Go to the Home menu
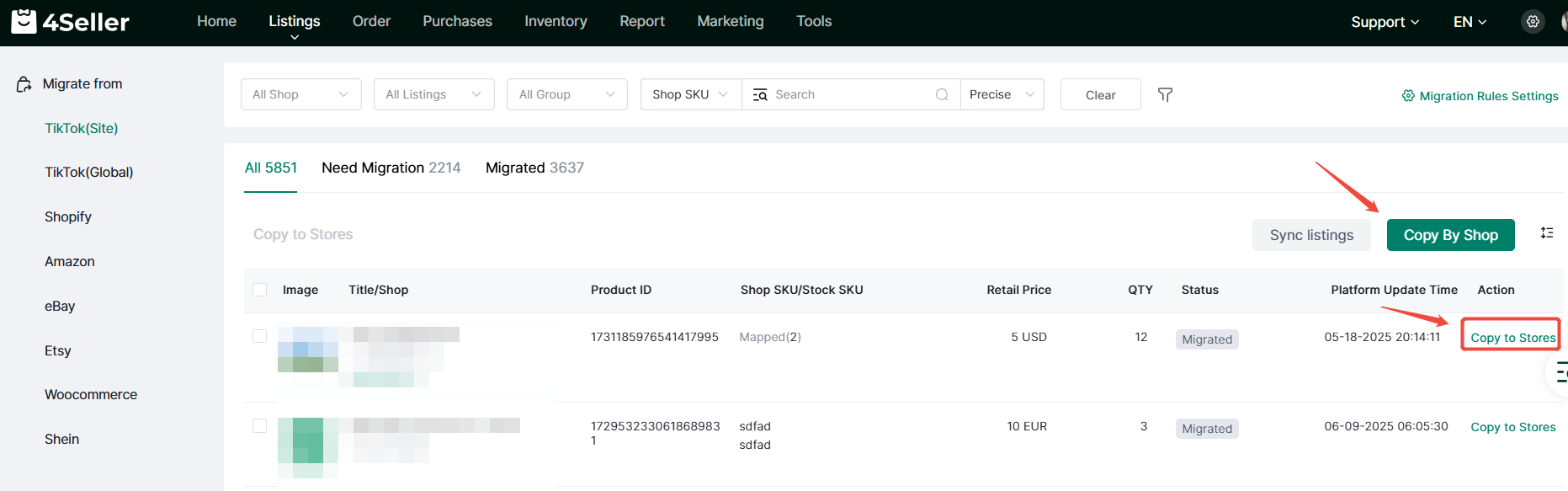This screenshot has height=491, width=1568. tap(216, 21)
